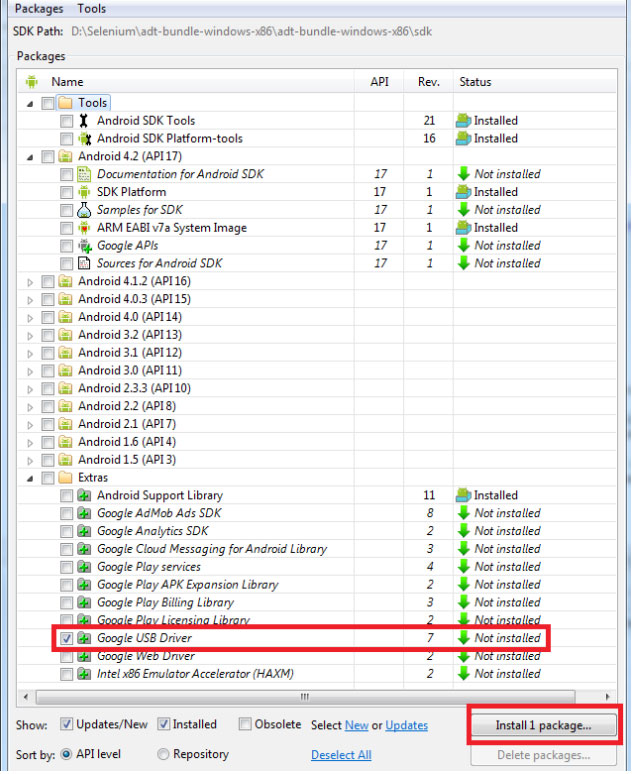Expand the Android 4.1.2 (API 16) node
The height and width of the screenshot is (774, 632).
(29, 282)
